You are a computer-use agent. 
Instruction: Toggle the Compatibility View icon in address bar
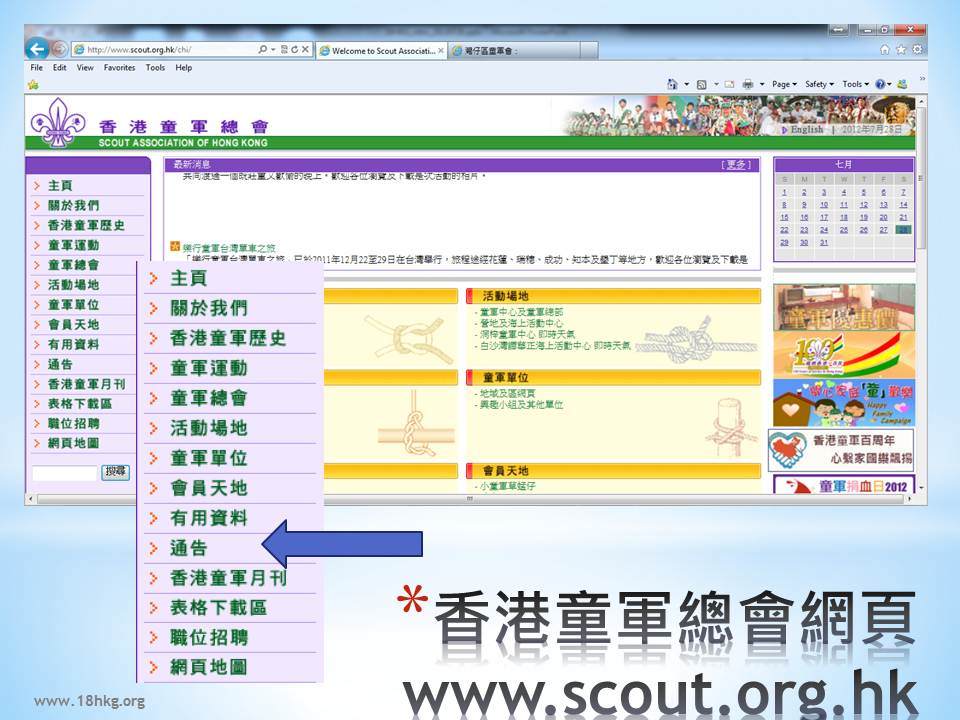click(x=283, y=50)
